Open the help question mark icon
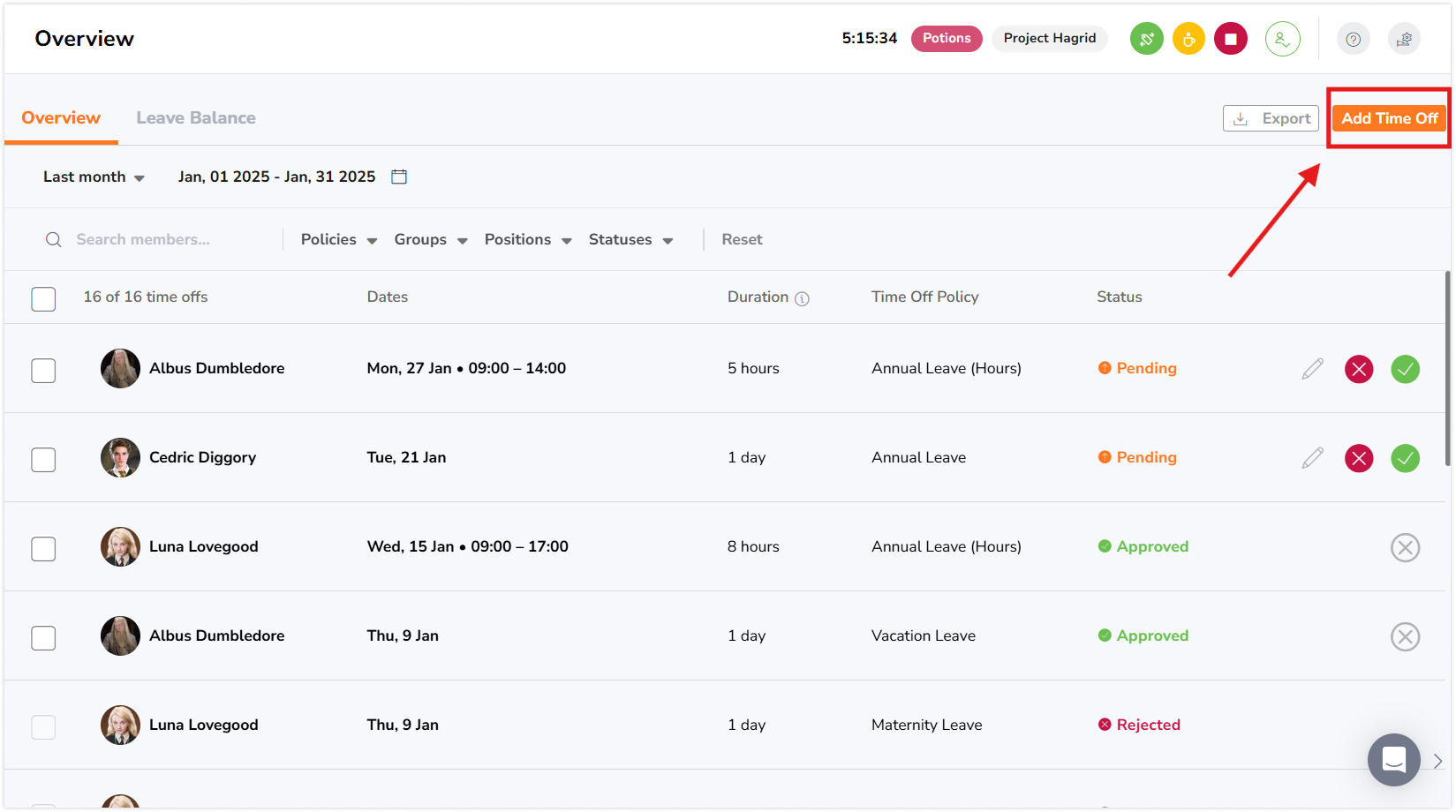Image resolution: width=1456 pixels, height=812 pixels. 1353,39
